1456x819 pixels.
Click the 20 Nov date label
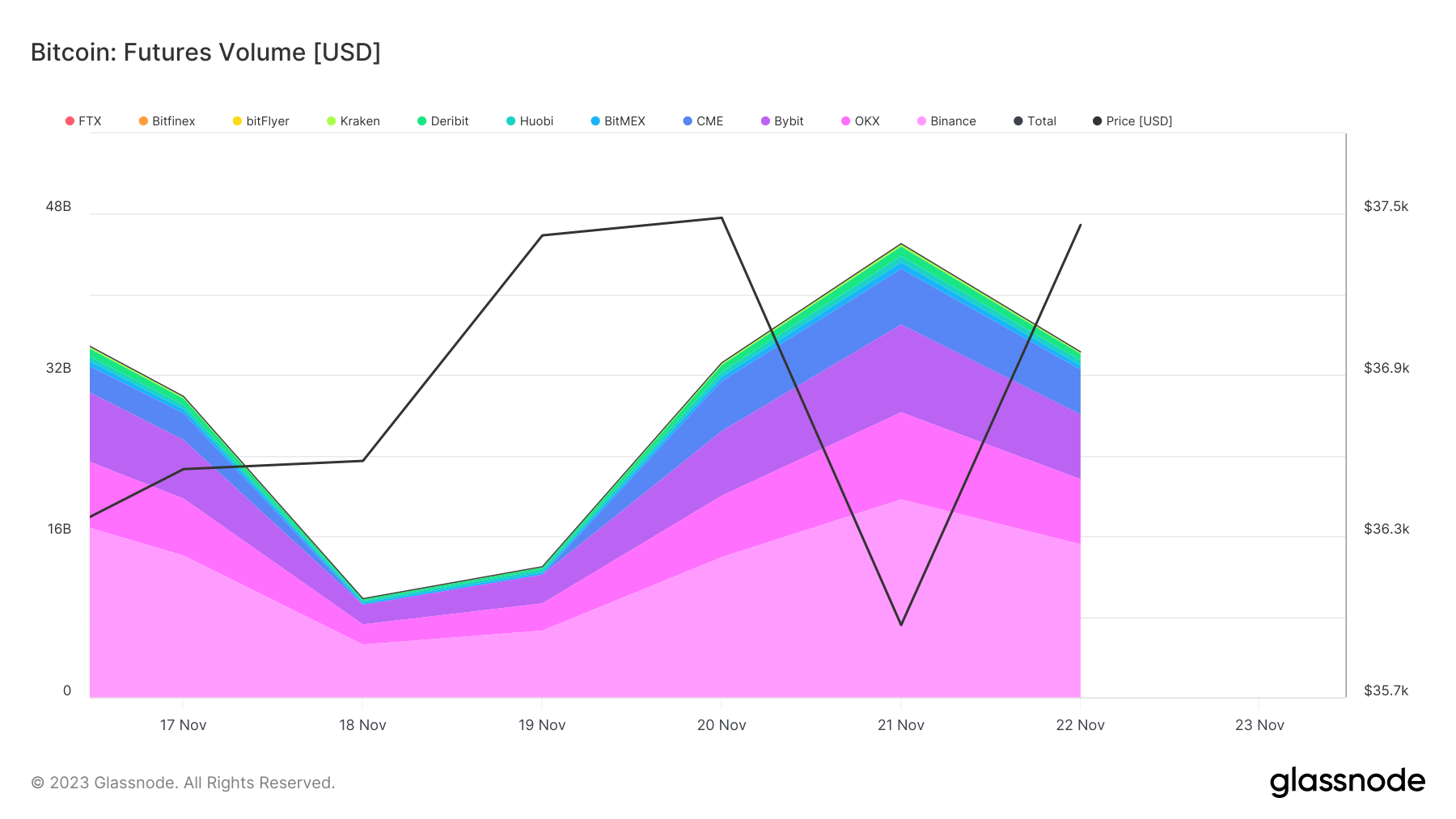pyautogui.click(x=722, y=725)
